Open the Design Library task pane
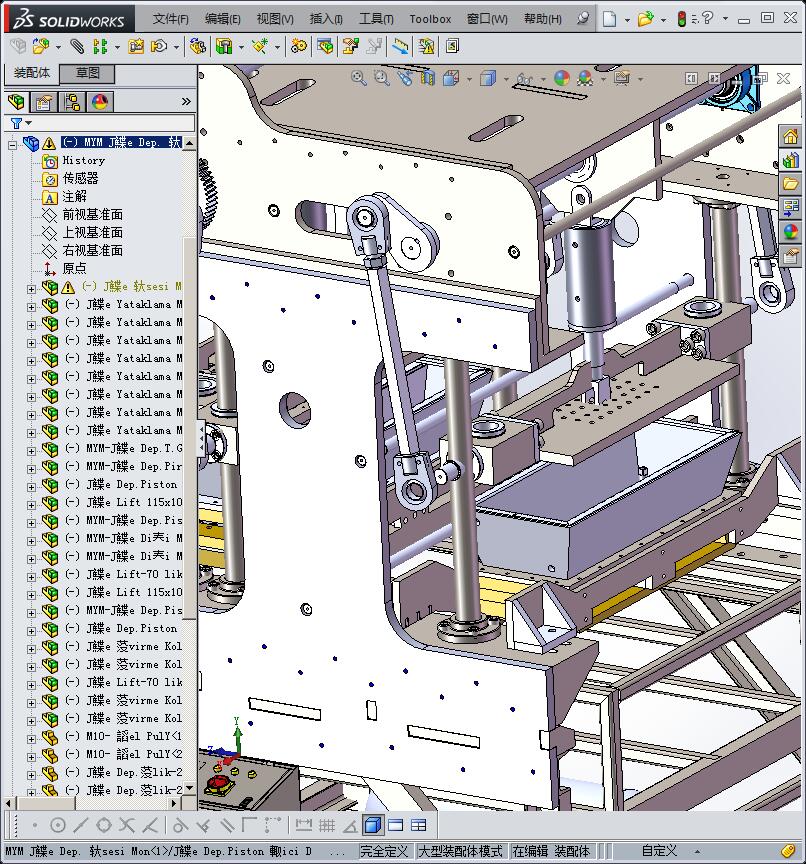This screenshot has height=864, width=806. point(790,160)
